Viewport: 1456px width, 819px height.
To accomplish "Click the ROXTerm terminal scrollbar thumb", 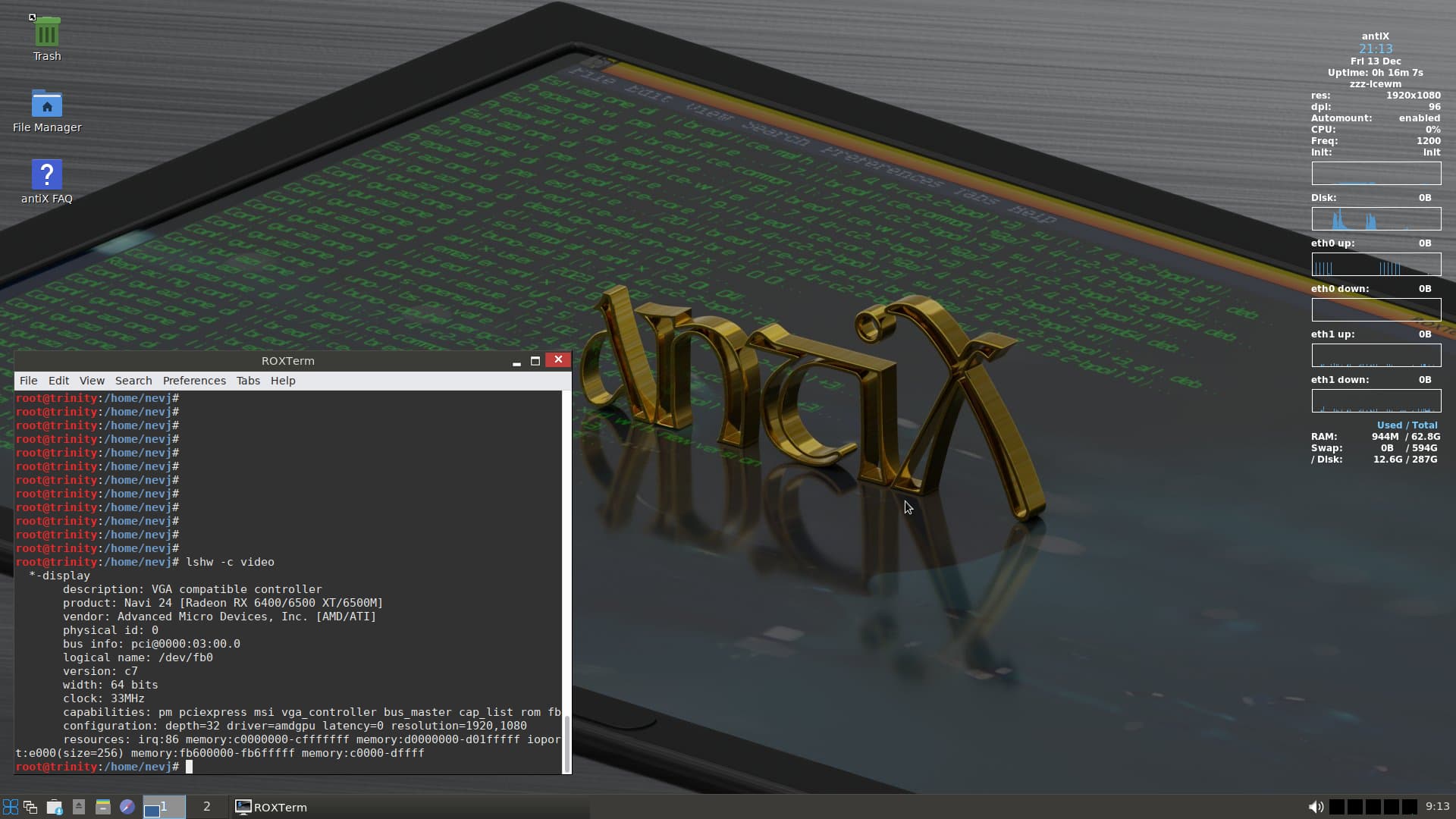I will tap(566, 743).
